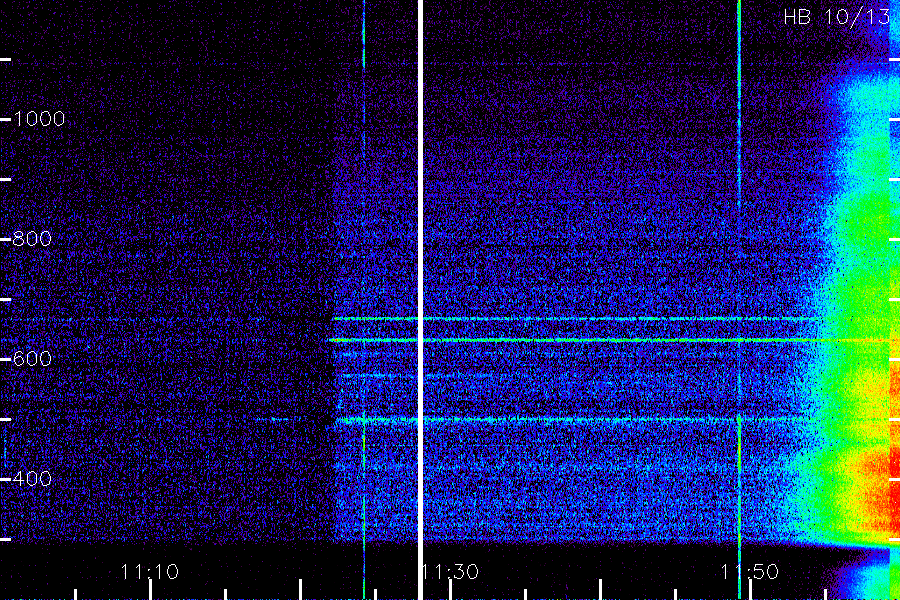The image size is (900, 600).
Task: Click the 400 frequency axis label
Action: [x=32, y=478]
